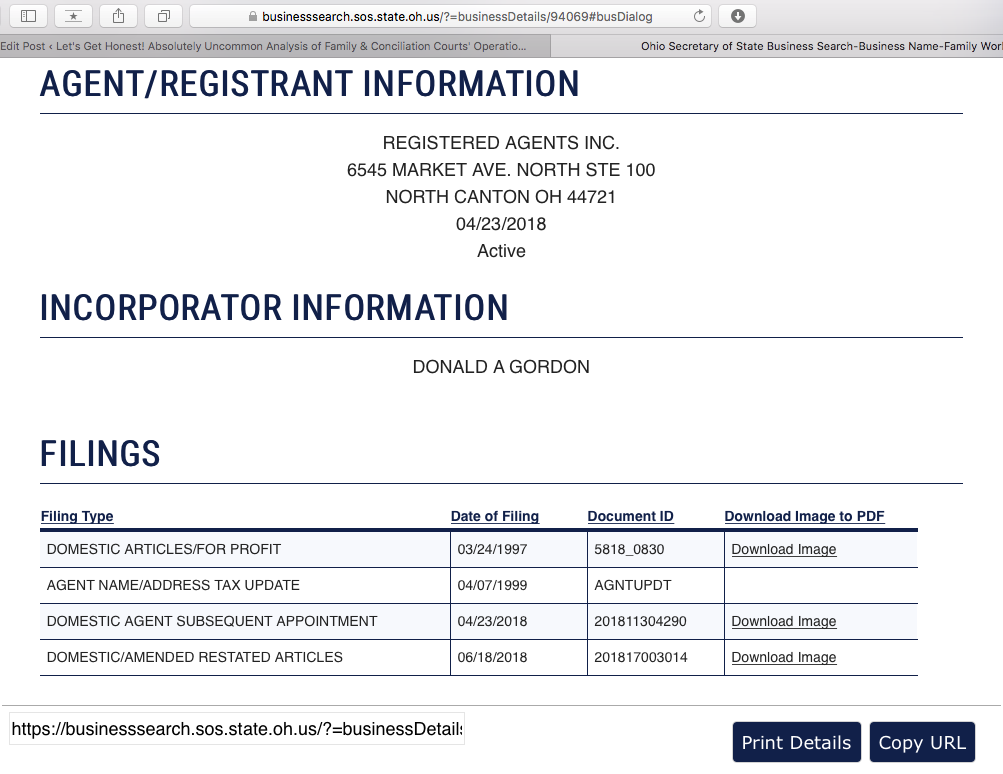Open the Top Sites star button
The height and width of the screenshot is (774, 1003).
point(73,16)
